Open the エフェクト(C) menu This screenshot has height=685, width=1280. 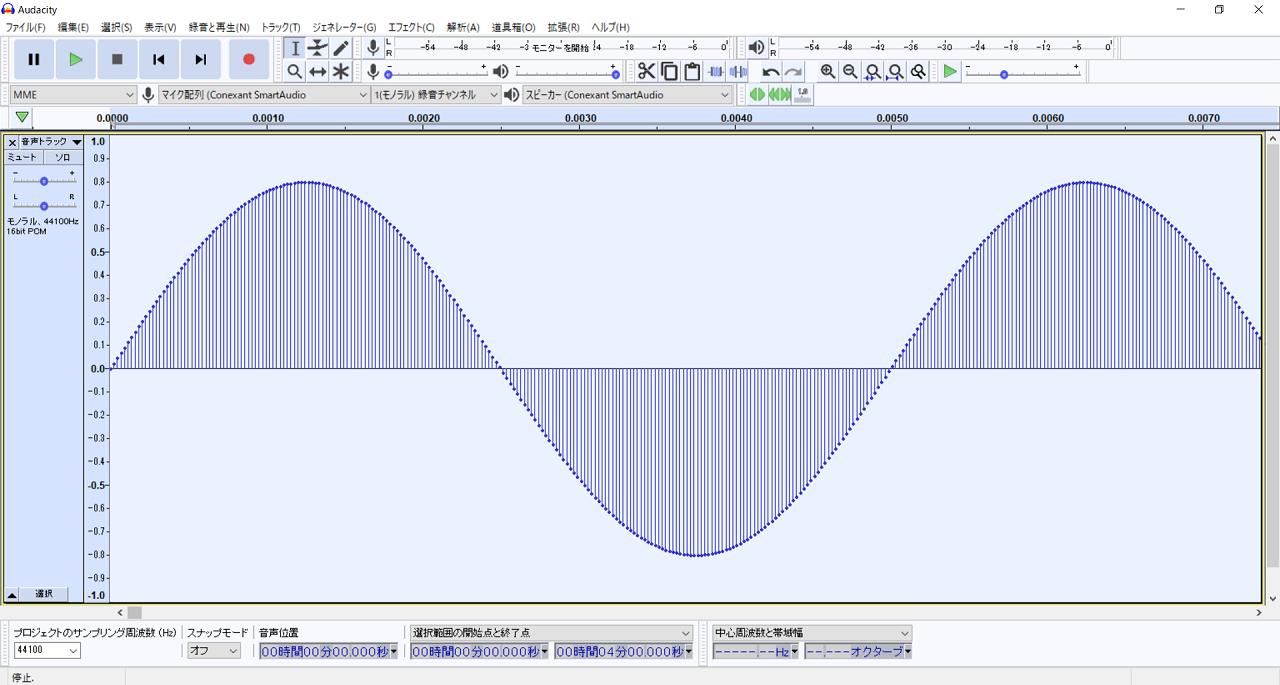(411, 27)
